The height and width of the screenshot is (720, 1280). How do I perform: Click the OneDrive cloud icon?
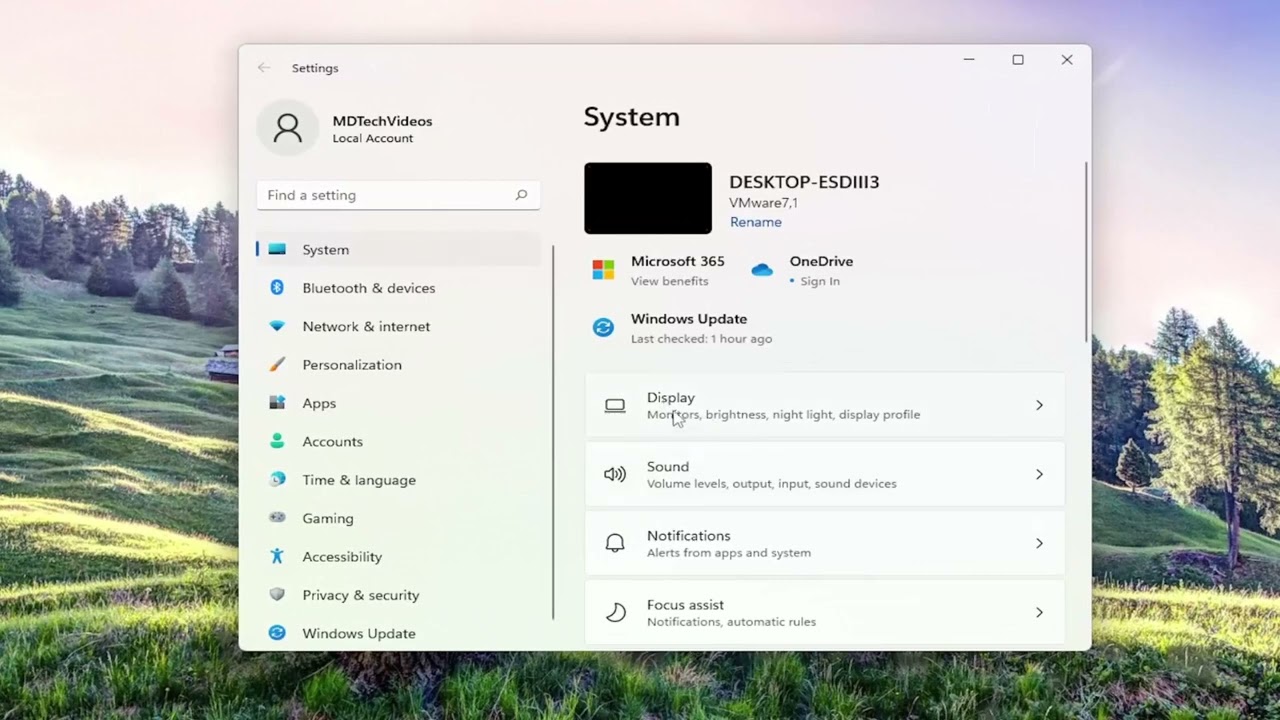tap(762, 270)
